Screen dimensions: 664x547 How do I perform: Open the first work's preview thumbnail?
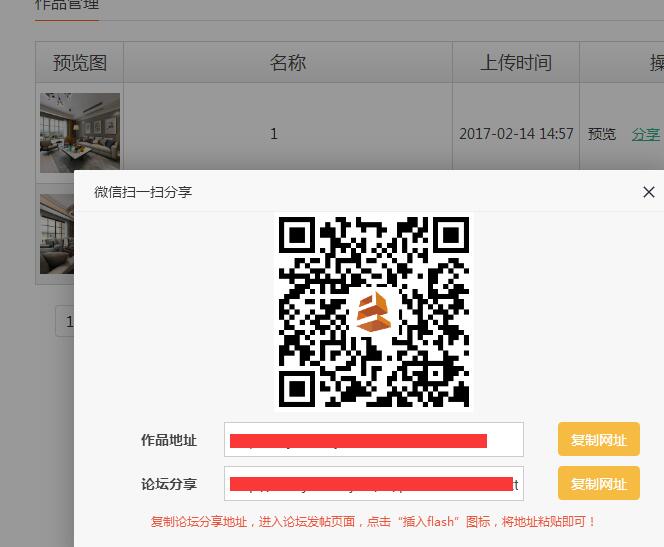pyautogui.click(x=80, y=133)
